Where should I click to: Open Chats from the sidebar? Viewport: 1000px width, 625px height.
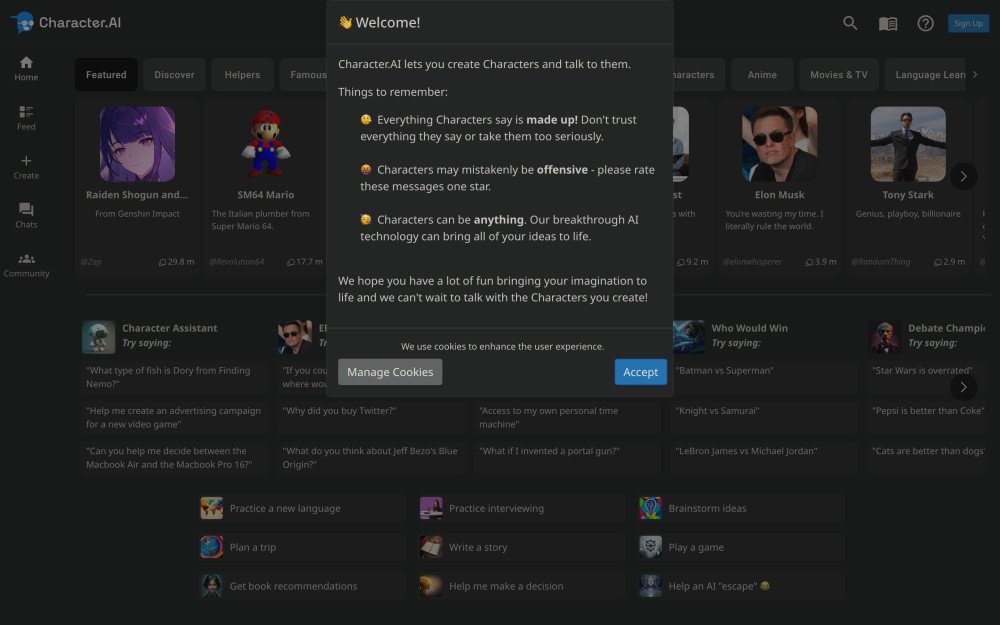tap(26, 215)
